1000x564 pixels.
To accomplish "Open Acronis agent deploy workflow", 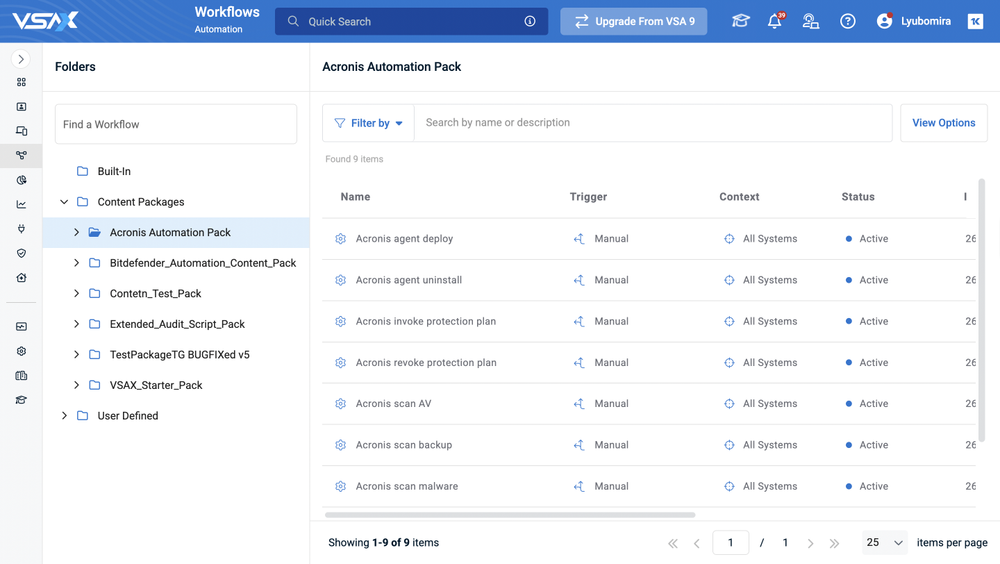I will tap(404, 239).
